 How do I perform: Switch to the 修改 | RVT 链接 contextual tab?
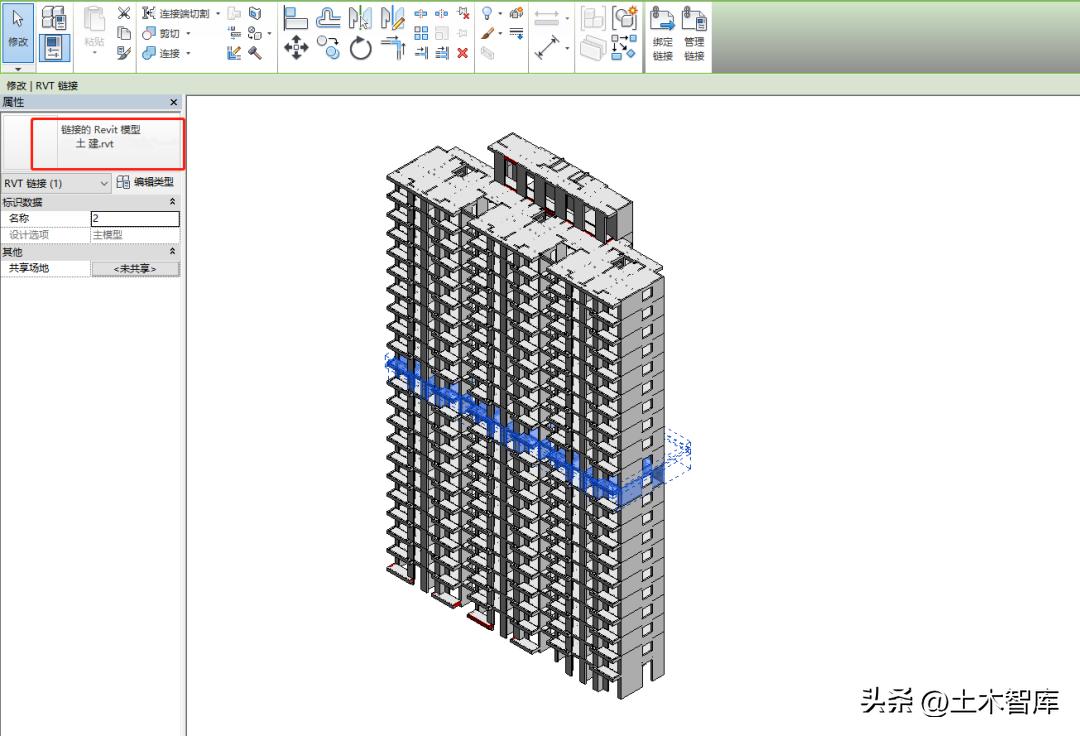pos(40,85)
